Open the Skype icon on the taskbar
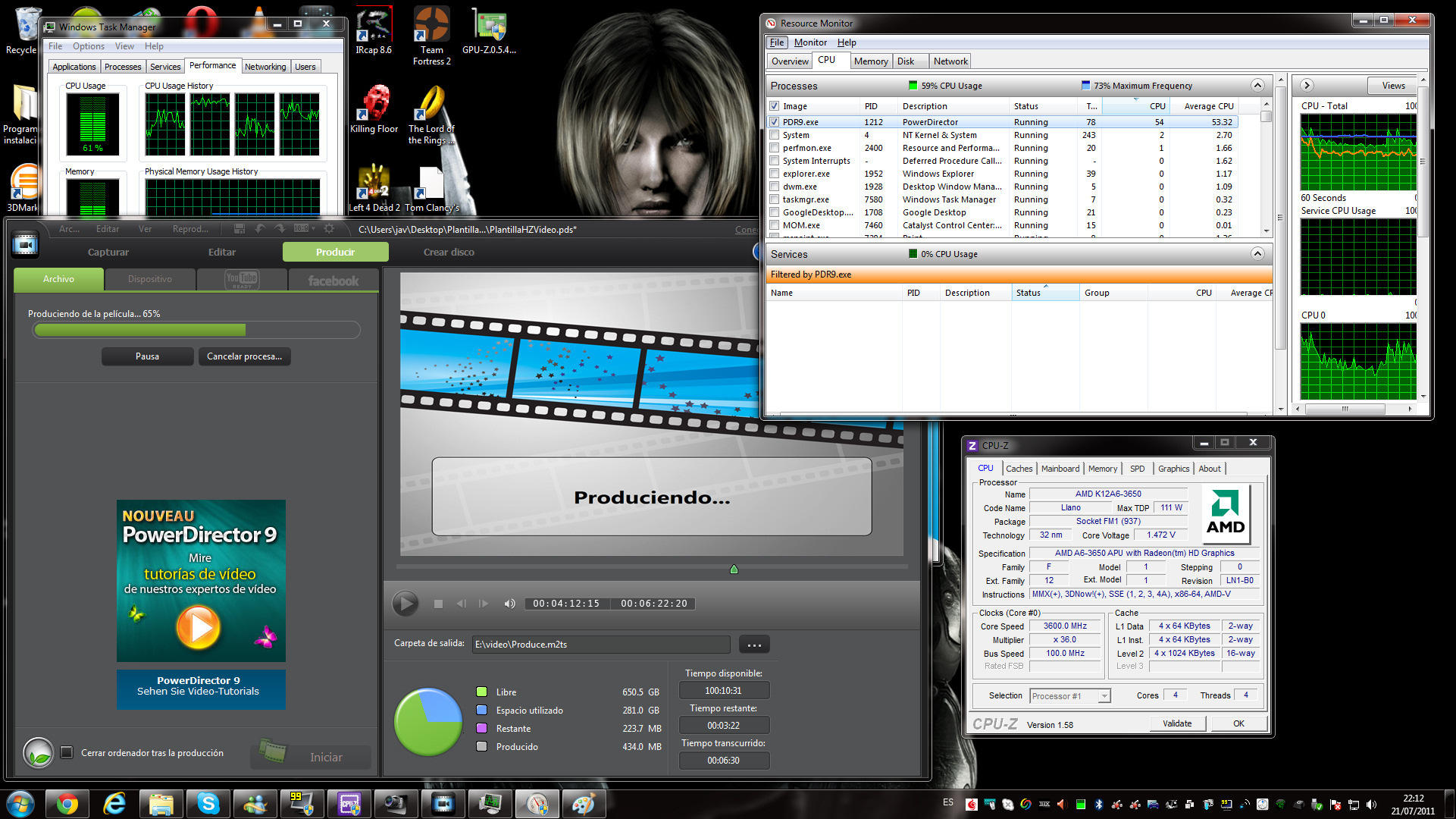The image size is (1456, 819). [208, 804]
